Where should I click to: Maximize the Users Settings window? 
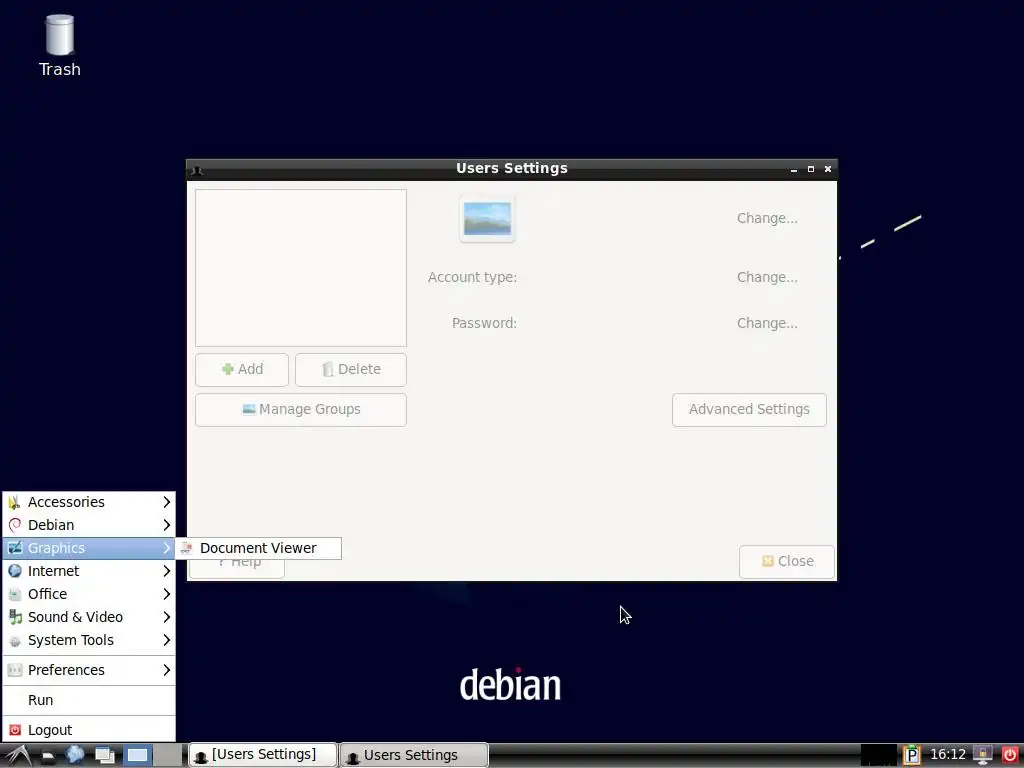(810, 169)
